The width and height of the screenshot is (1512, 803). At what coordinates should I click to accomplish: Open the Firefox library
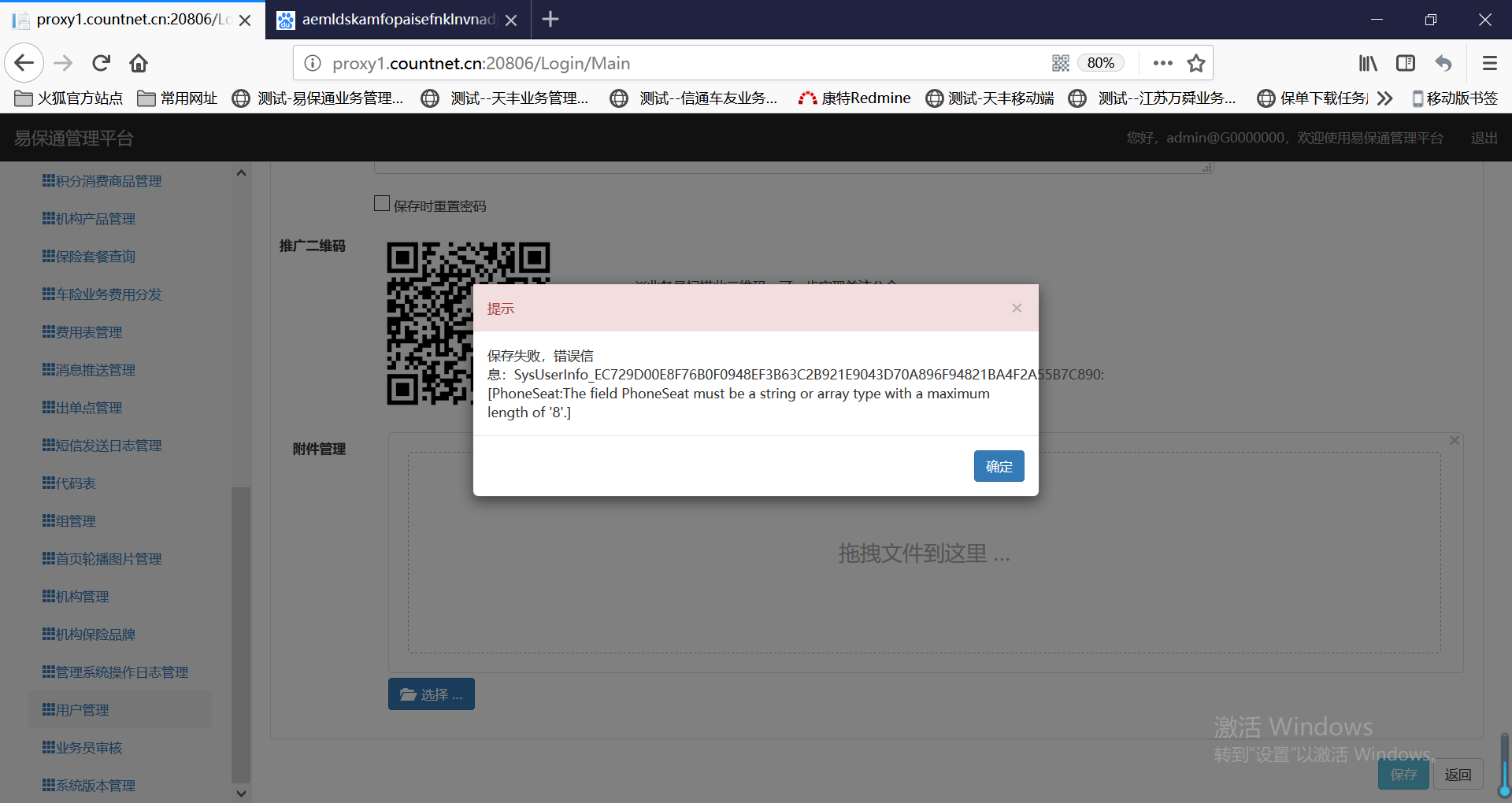pos(1368,63)
